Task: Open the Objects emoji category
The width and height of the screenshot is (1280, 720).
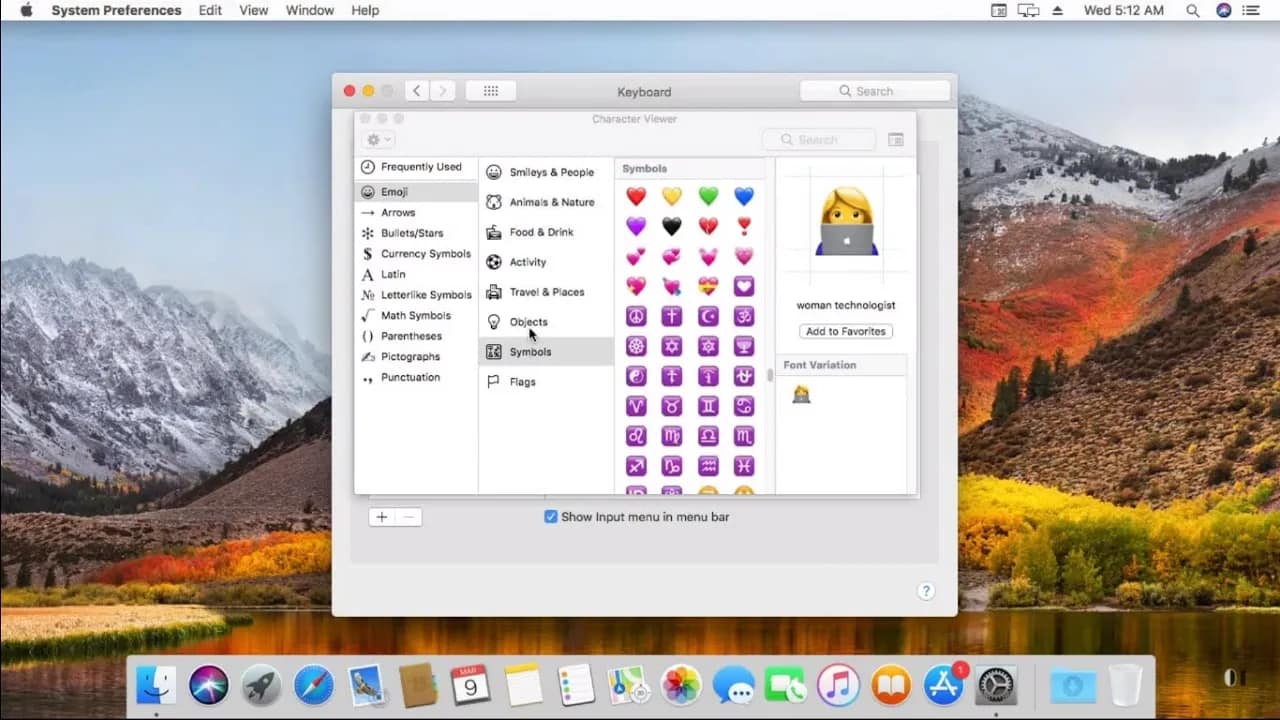Action: 527,321
